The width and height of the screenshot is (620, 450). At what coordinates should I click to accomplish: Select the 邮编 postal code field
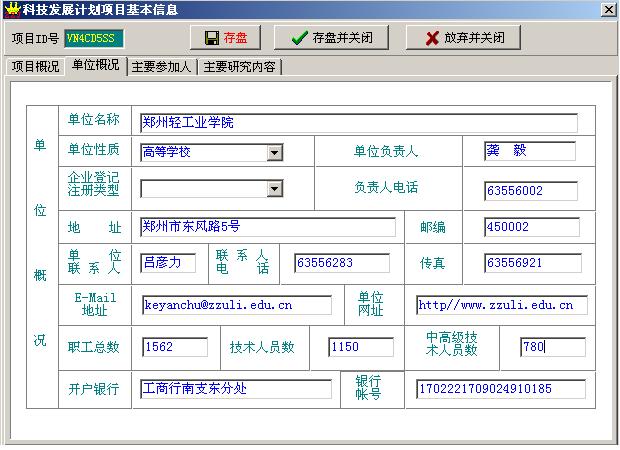click(530, 227)
